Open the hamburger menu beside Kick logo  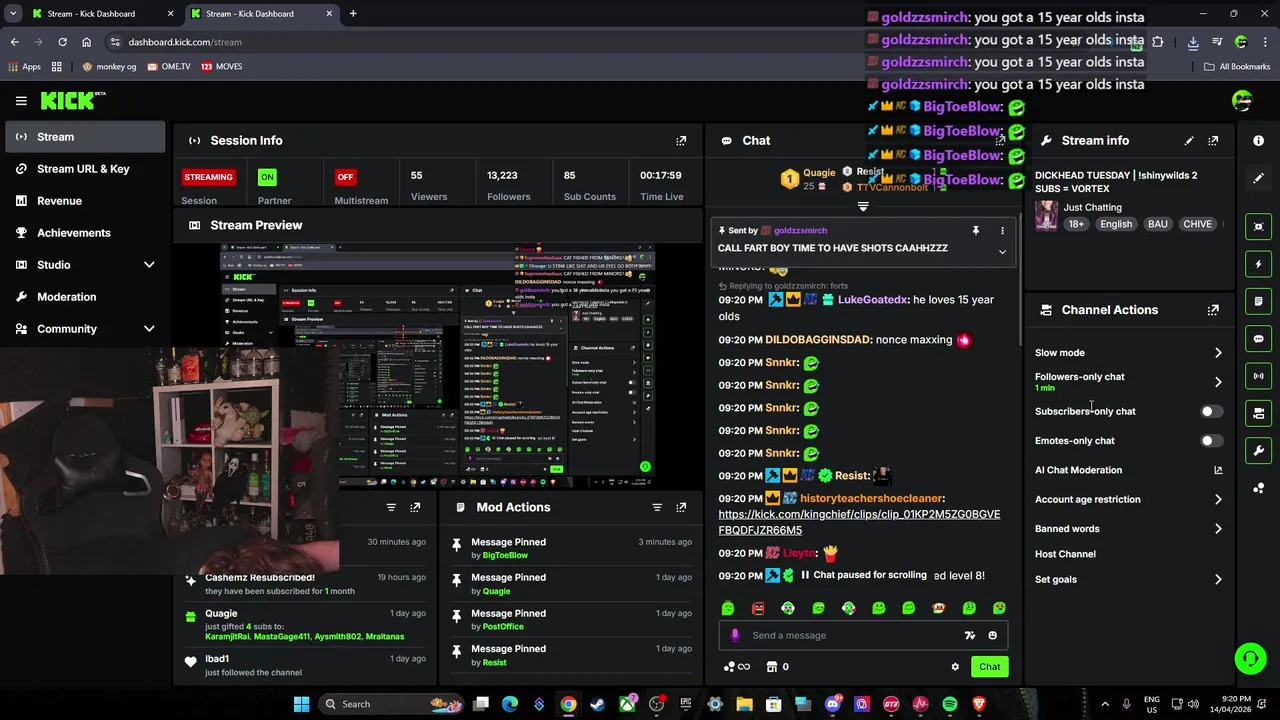pyautogui.click(x=21, y=100)
